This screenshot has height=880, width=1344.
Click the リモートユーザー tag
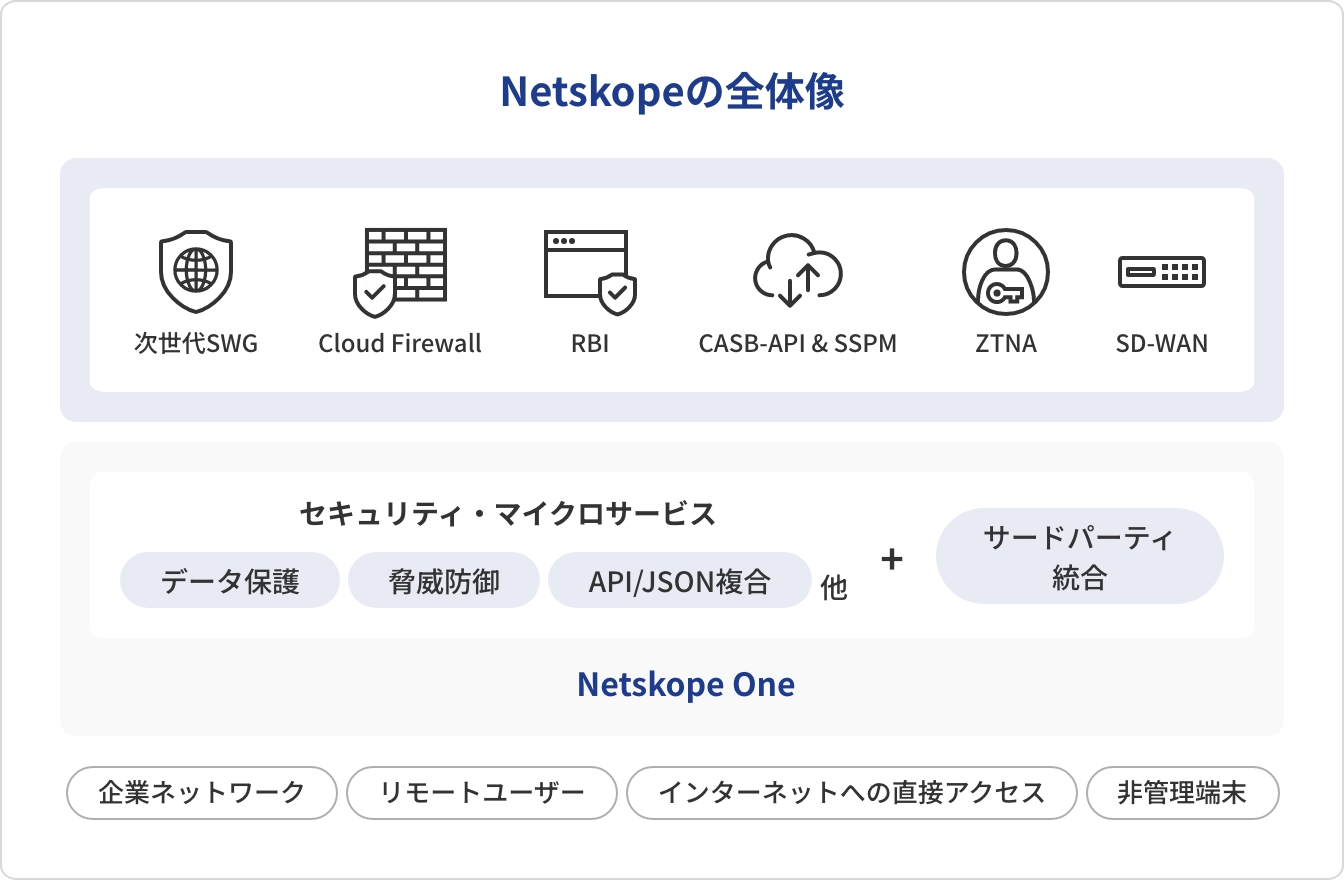pyautogui.click(x=482, y=794)
